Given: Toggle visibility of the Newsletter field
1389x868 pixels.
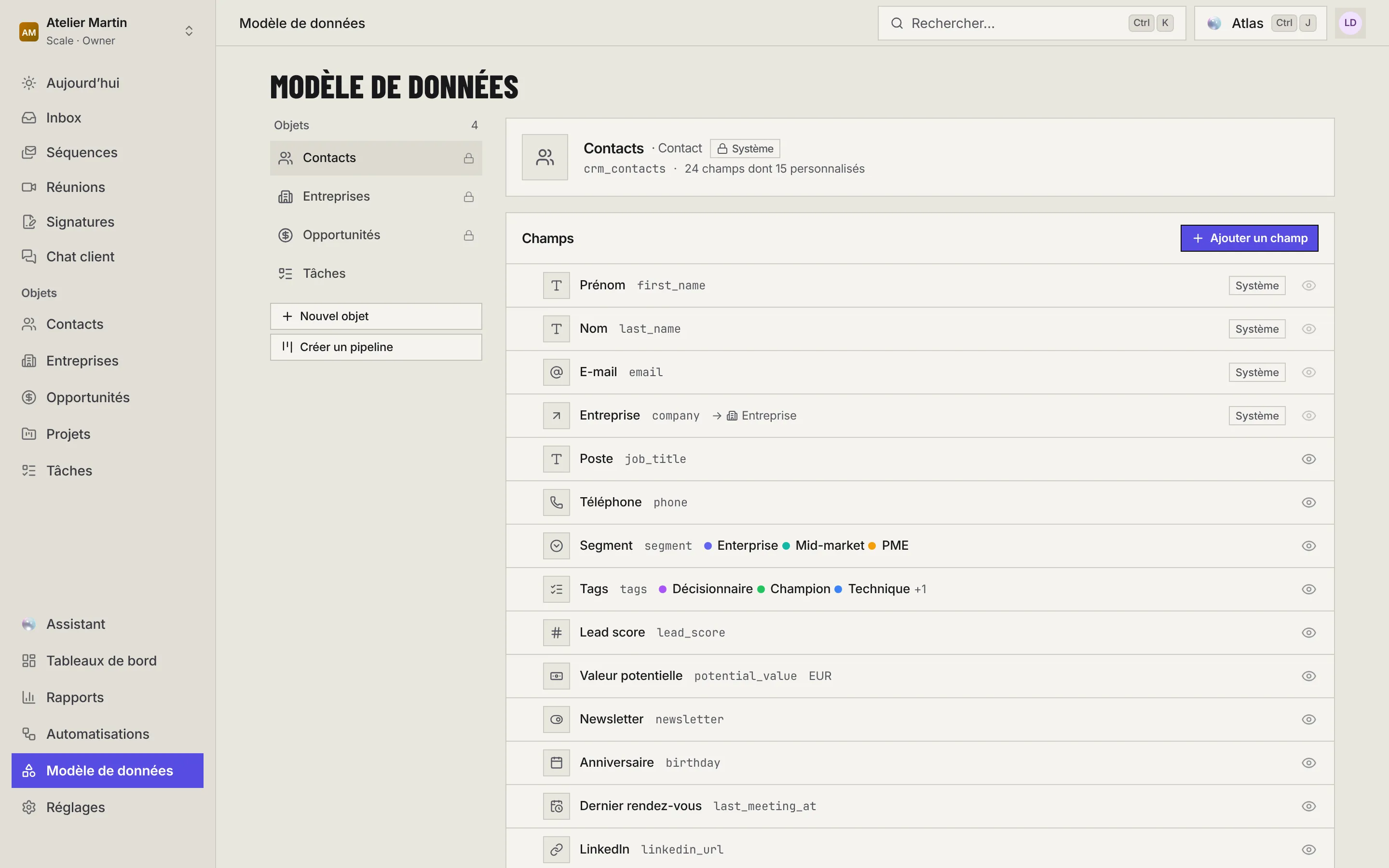Looking at the screenshot, I should [1308, 719].
